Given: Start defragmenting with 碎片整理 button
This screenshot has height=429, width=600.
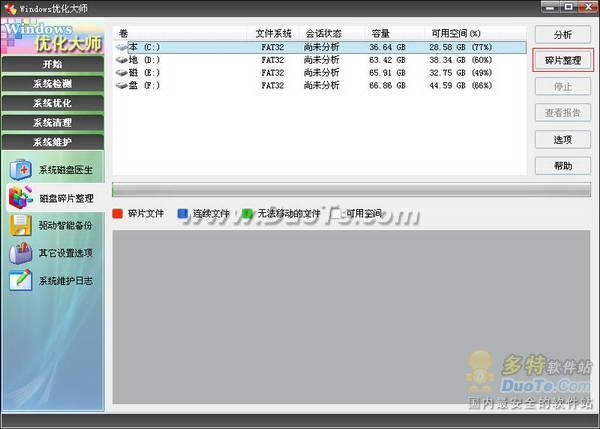Looking at the screenshot, I should click(x=562, y=60).
